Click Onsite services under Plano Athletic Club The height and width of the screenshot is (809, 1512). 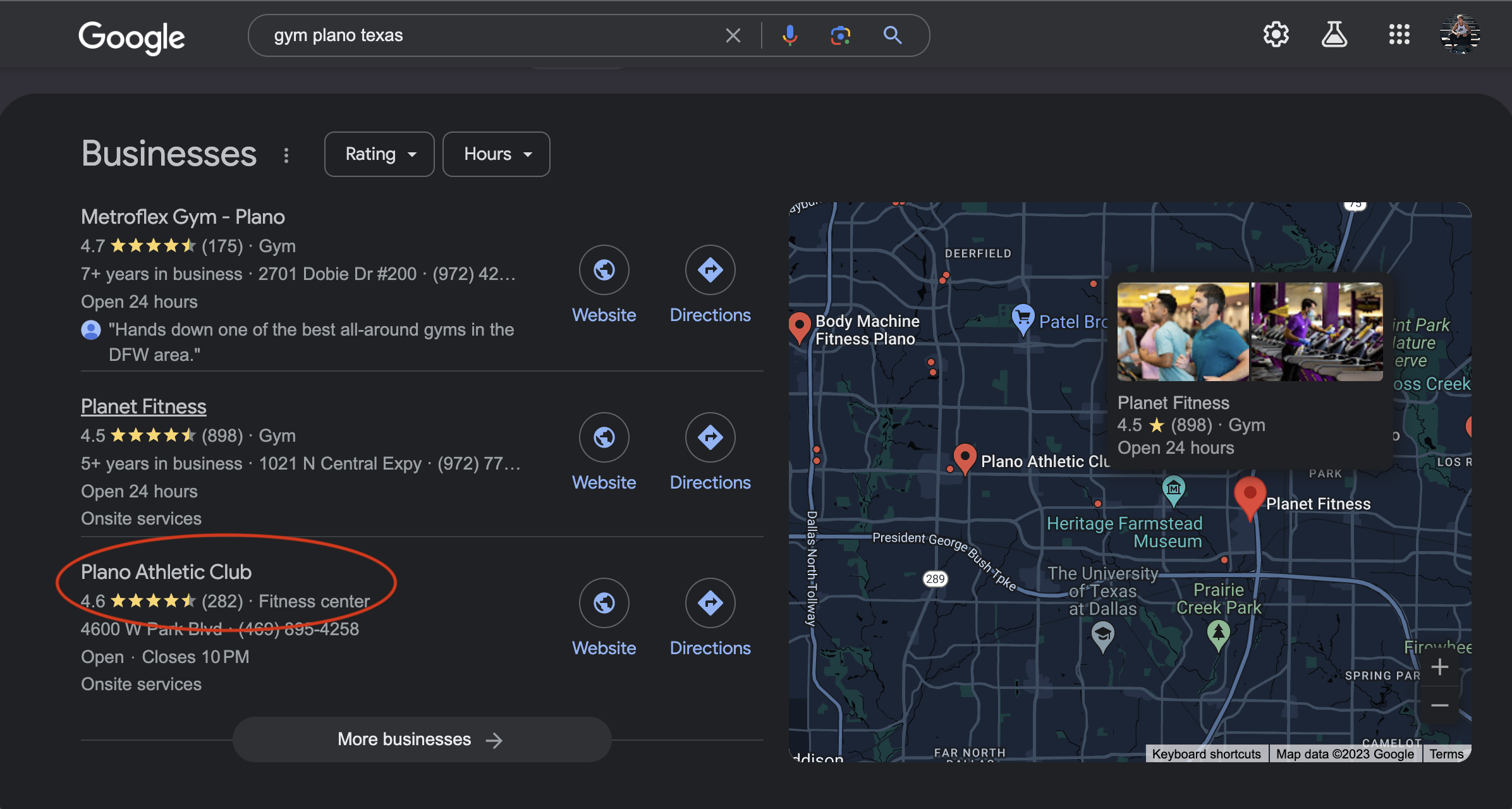[141, 684]
